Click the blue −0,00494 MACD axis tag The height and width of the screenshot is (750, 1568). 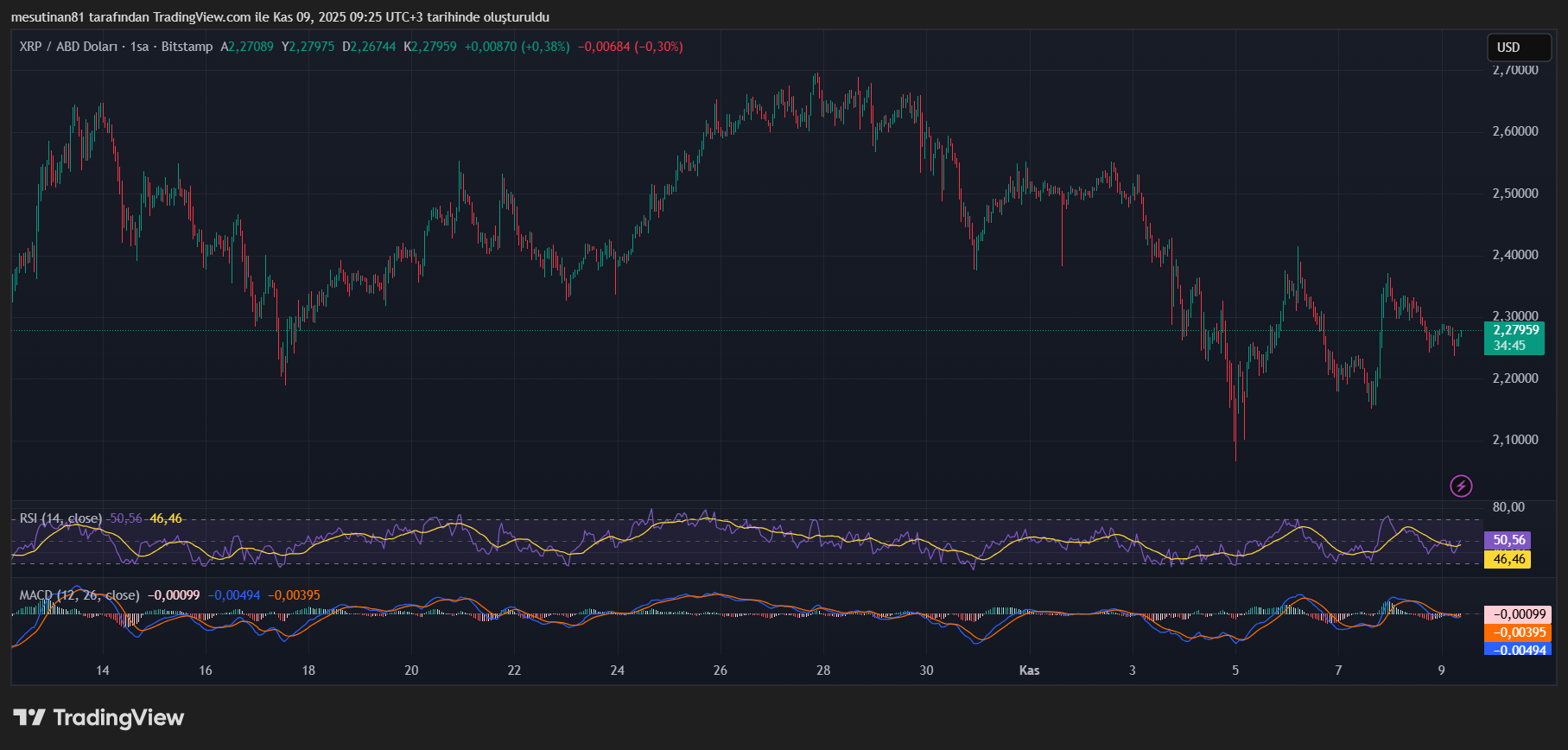[1519, 650]
